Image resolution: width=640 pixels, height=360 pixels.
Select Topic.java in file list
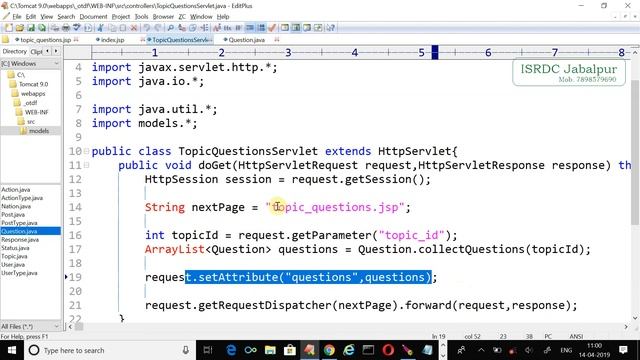click(x=14, y=256)
